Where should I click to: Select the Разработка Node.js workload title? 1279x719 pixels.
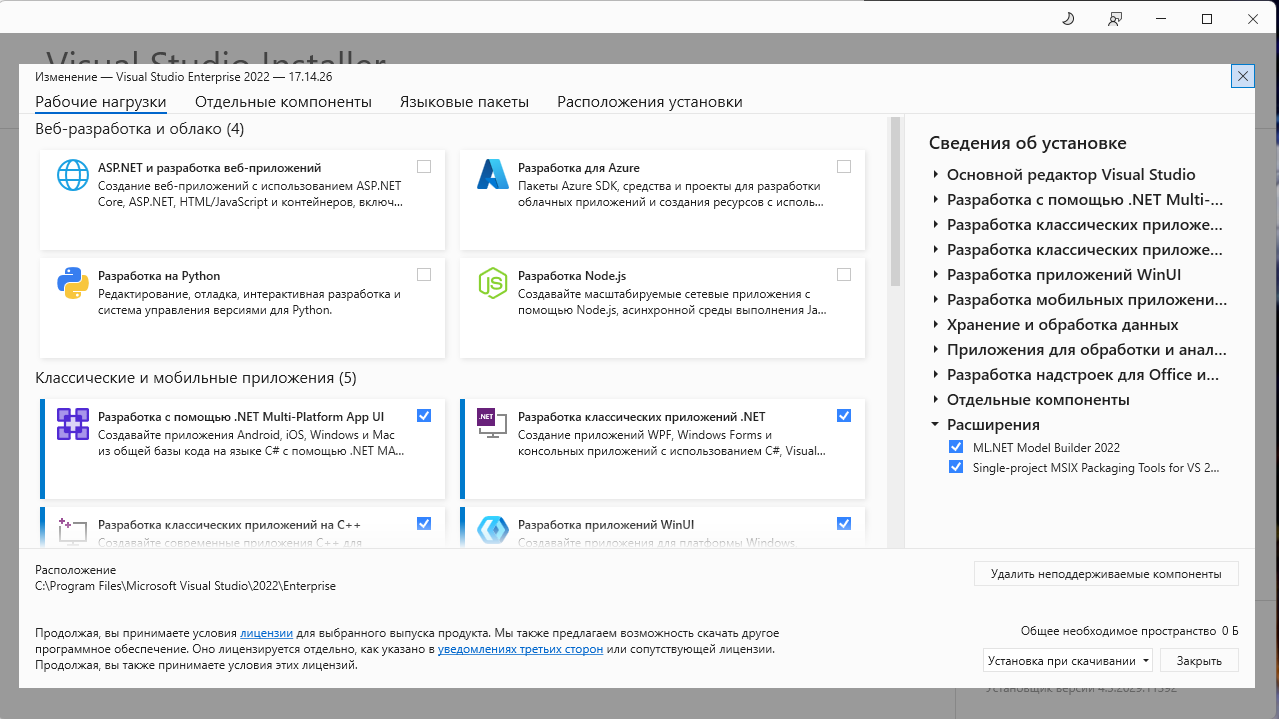(572, 276)
